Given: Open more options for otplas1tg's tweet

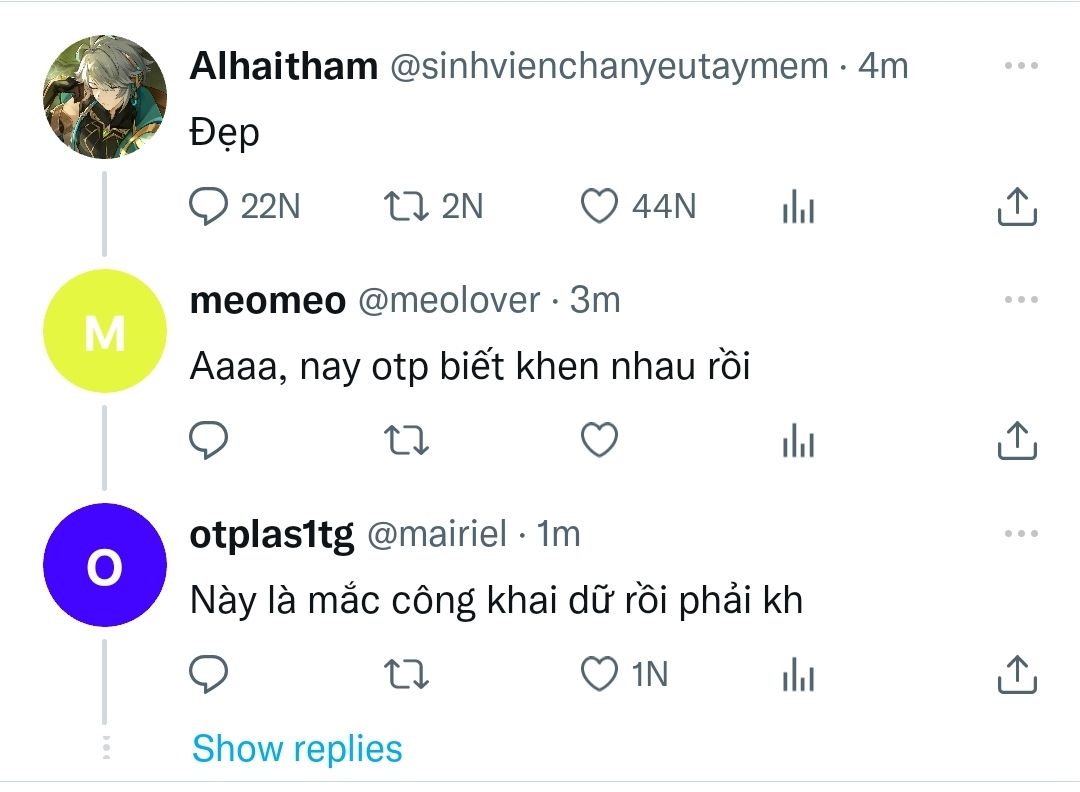Looking at the screenshot, I should (x=1021, y=534).
